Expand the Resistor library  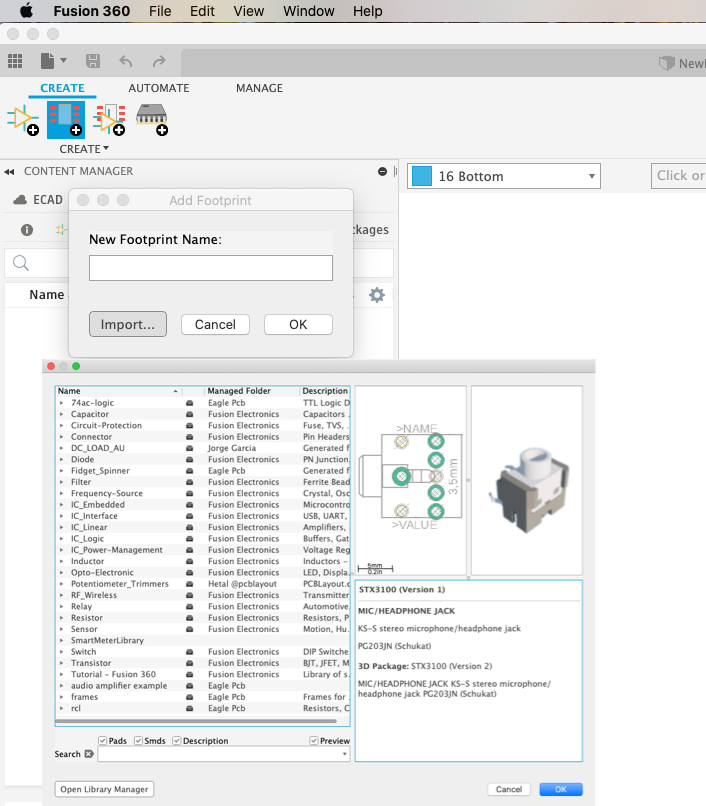tap(62, 618)
